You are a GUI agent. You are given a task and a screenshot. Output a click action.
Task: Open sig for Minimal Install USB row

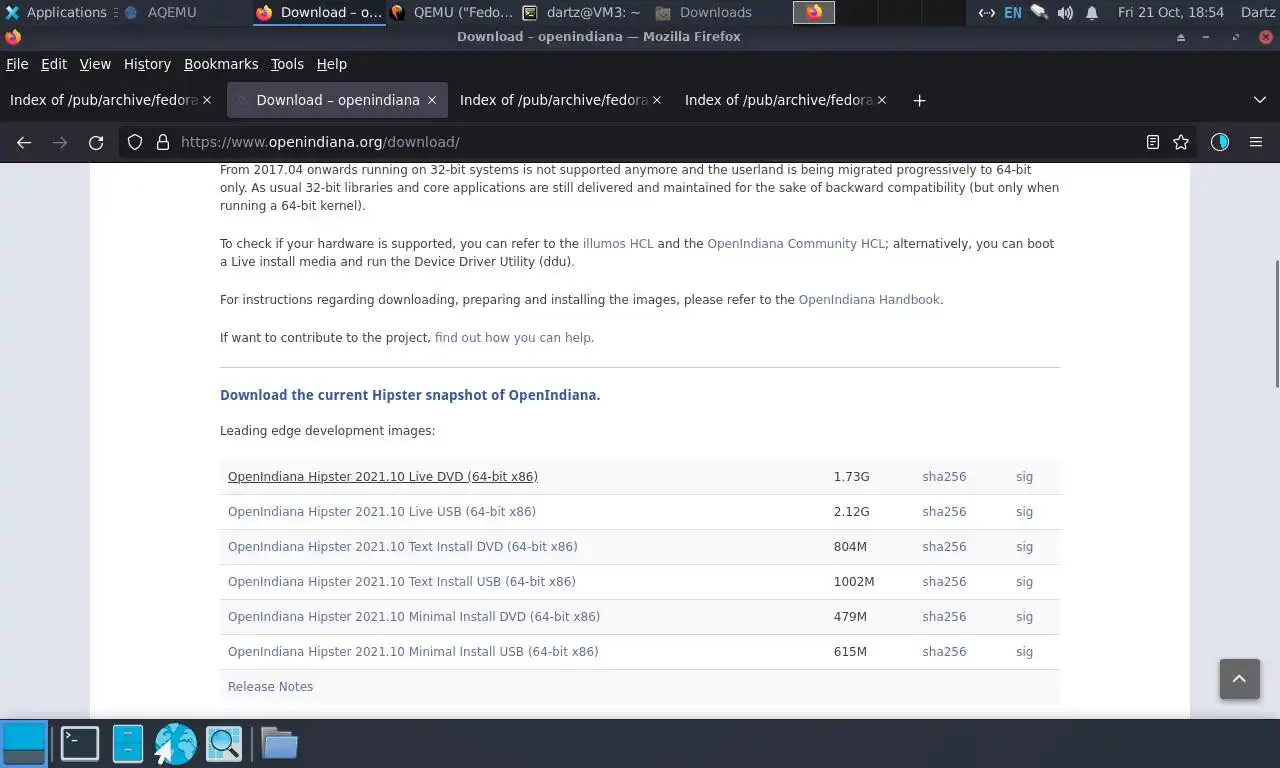[x=1024, y=652]
